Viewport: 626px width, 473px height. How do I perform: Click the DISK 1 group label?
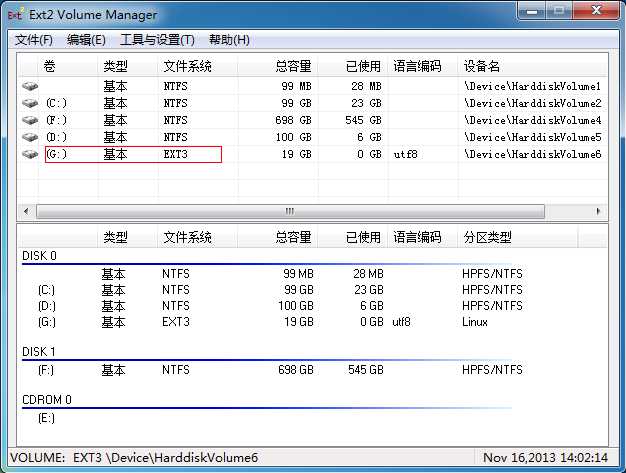(39, 352)
